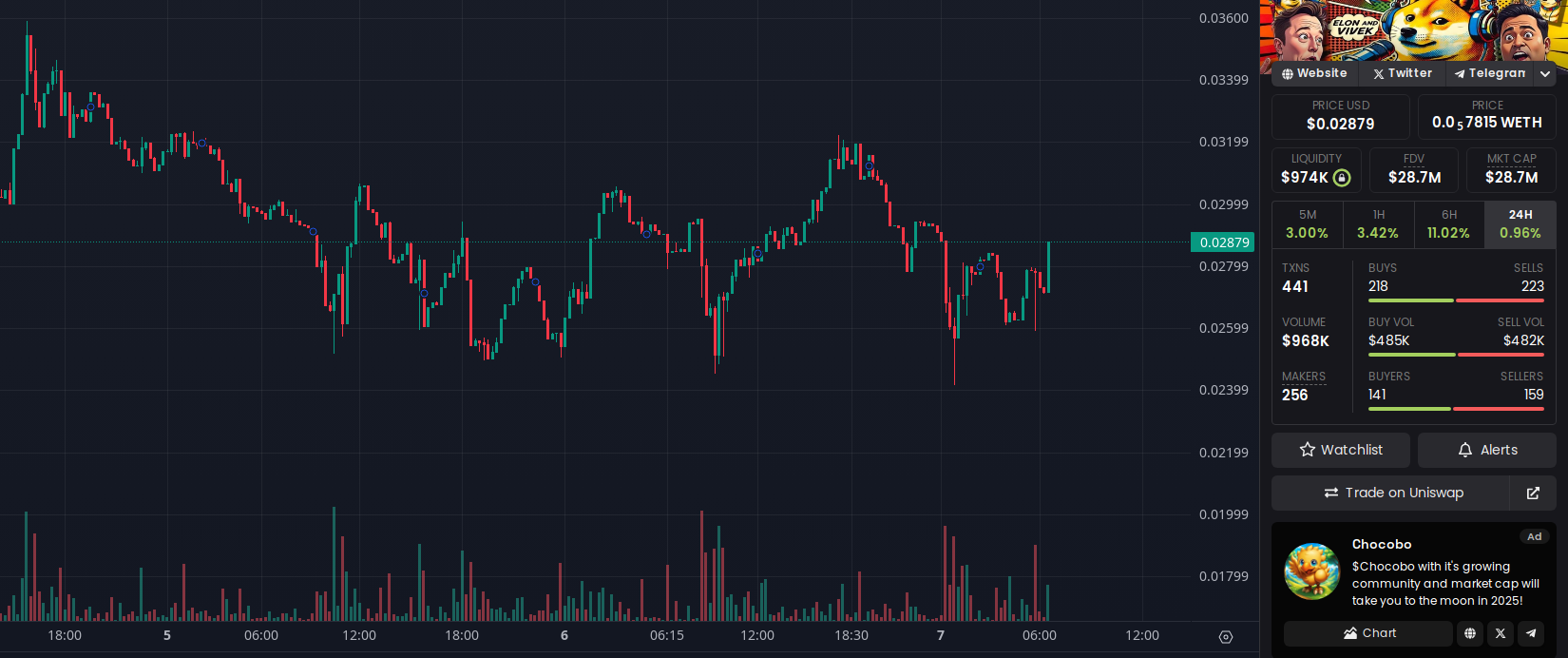Open Chocobo ad's Telegram icon

click(x=1531, y=633)
